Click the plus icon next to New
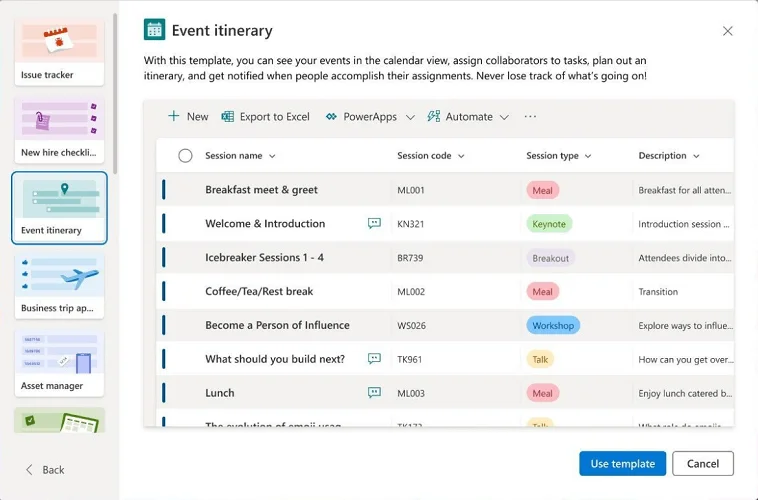 (174, 116)
